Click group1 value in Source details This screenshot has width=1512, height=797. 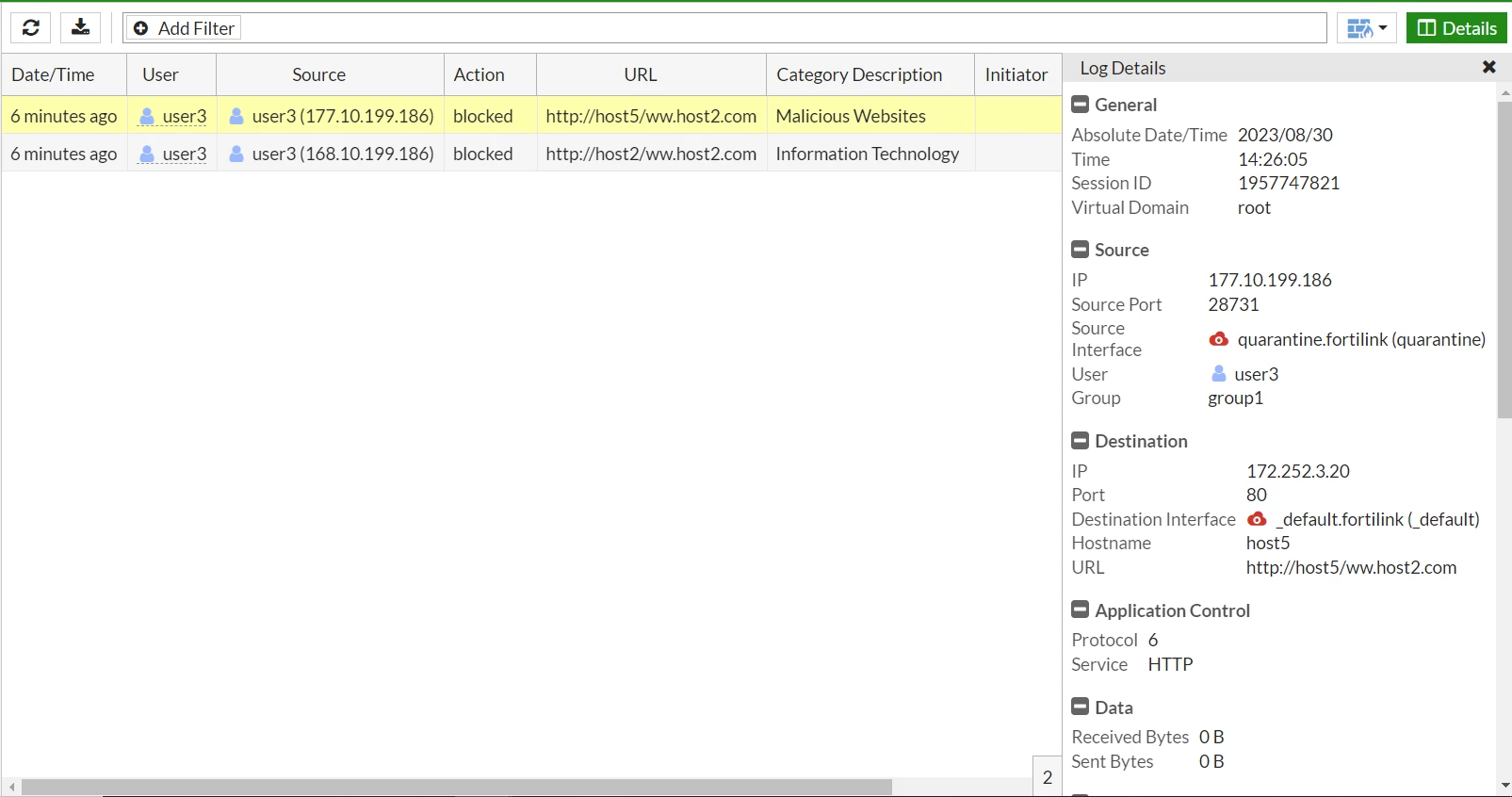pyautogui.click(x=1235, y=398)
